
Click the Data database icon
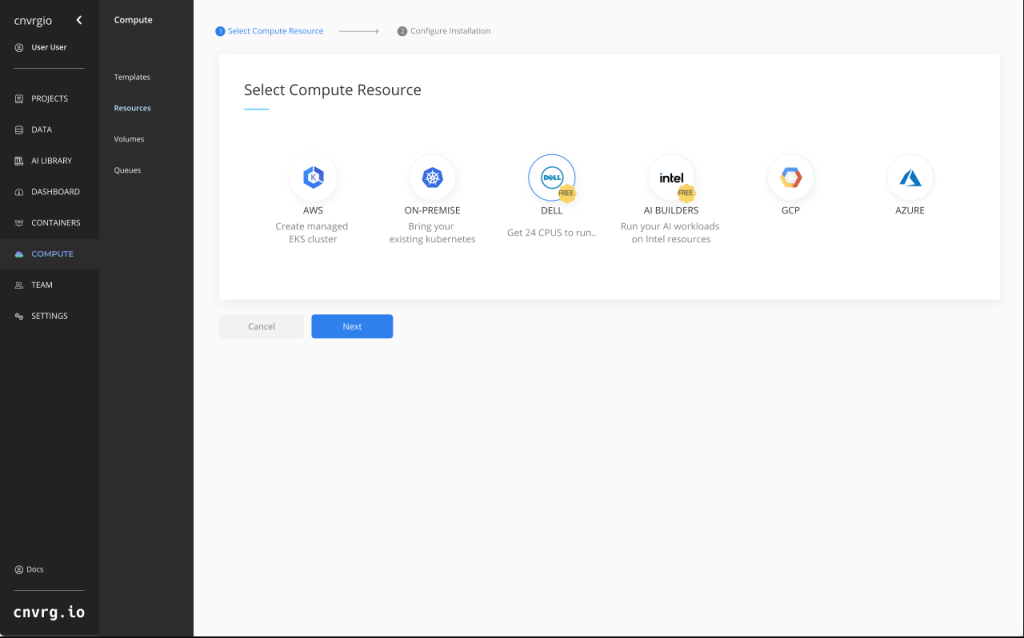(19, 130)
